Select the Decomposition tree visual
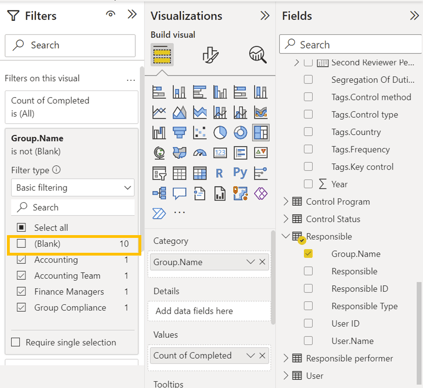This screenshot has height=388, width=423. pyautogui.click(x=159, y=193)
